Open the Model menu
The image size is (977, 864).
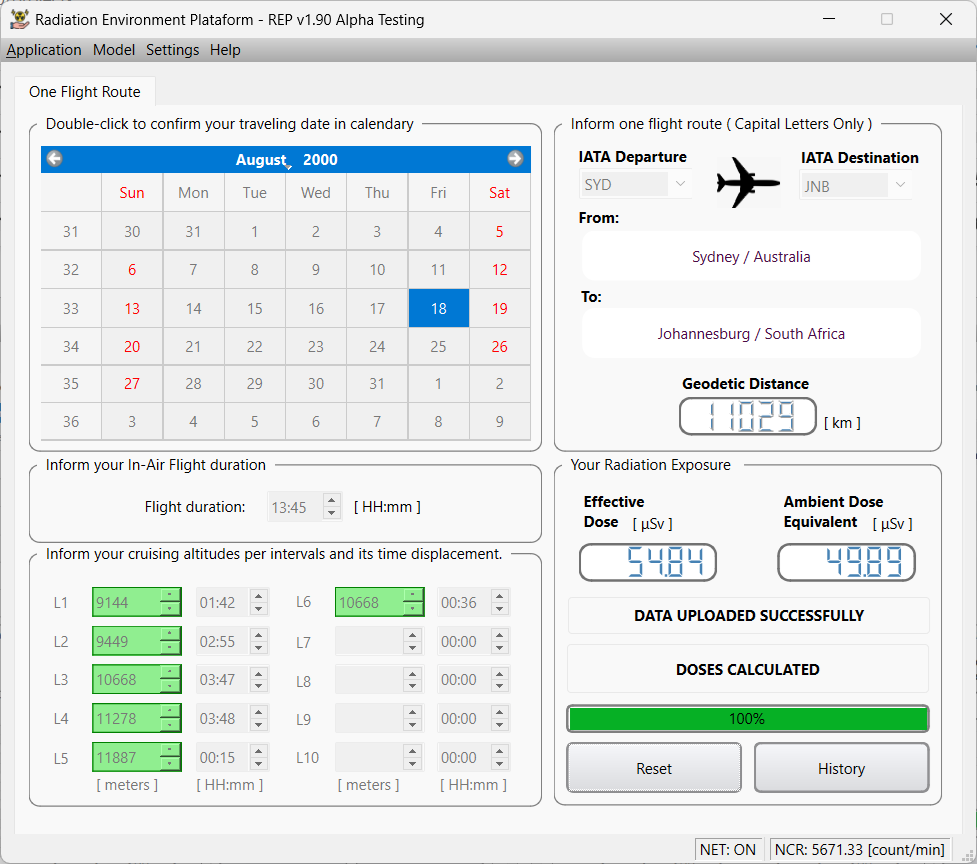tap(114, 50)
